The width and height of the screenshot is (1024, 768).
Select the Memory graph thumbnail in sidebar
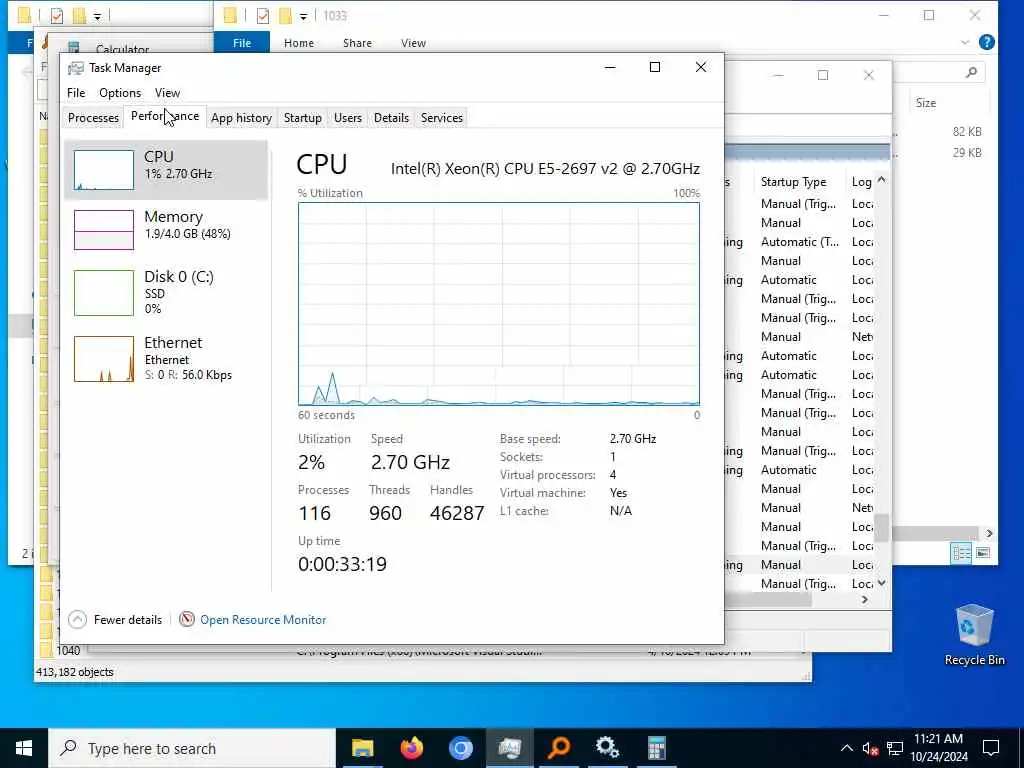104,229
